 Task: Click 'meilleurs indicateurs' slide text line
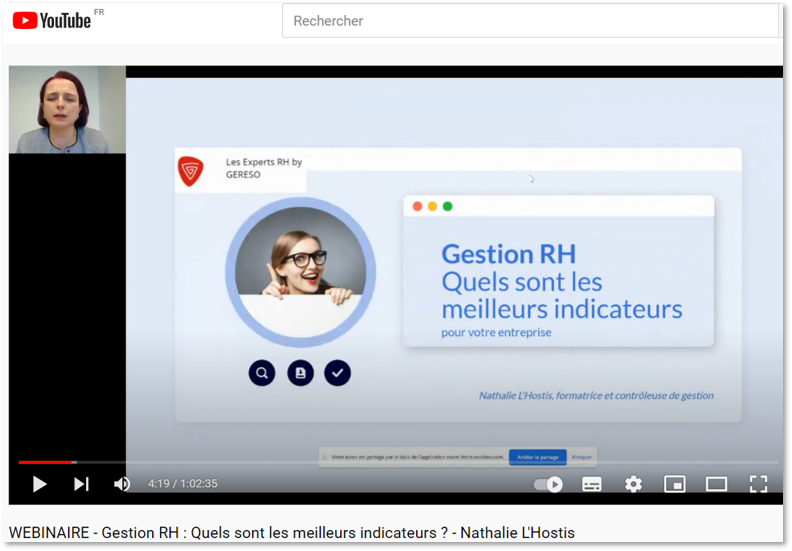point(562,309)
